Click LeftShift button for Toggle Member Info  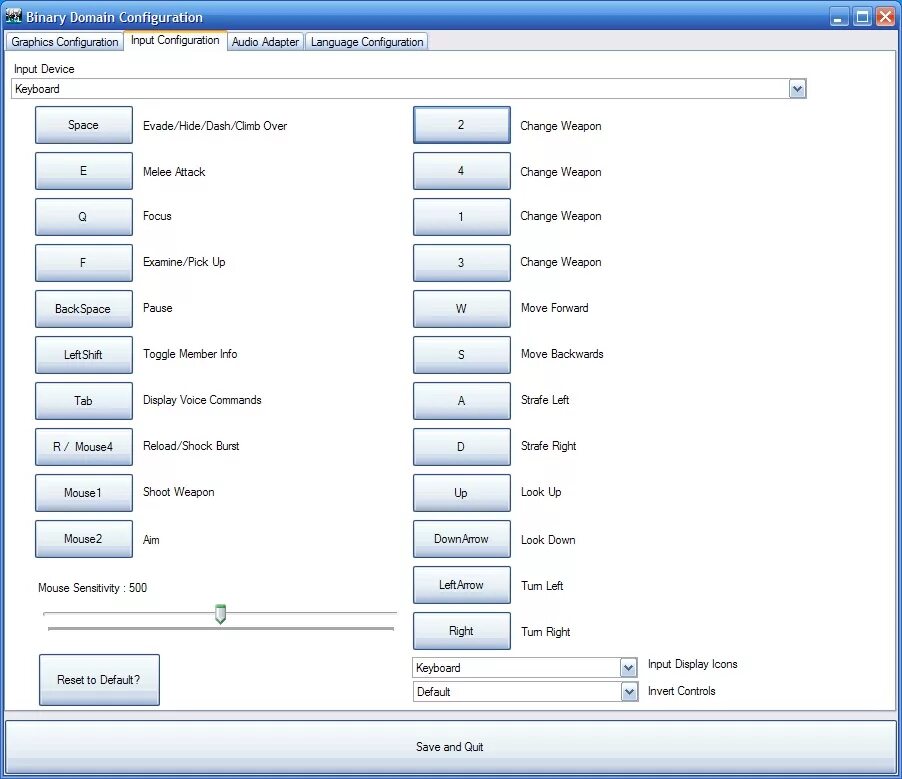pyautogui.click(x=83, y=355)
